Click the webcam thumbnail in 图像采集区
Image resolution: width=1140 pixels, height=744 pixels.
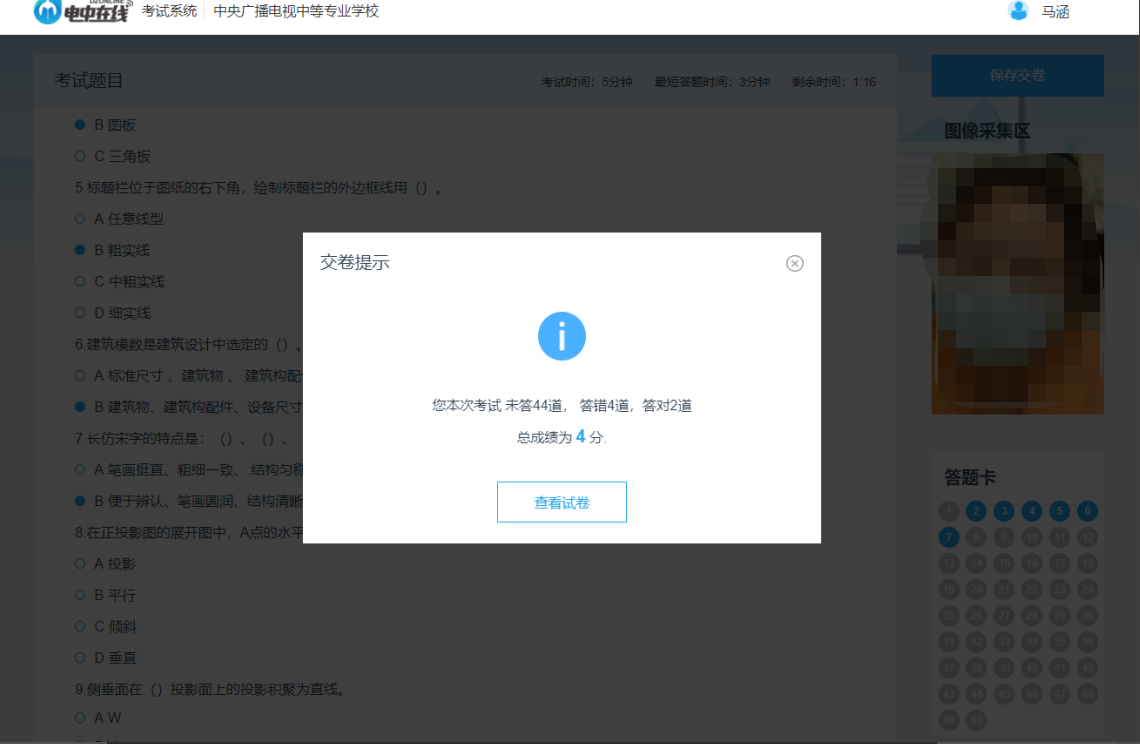pyautogui.click(x=1017, y=283)
